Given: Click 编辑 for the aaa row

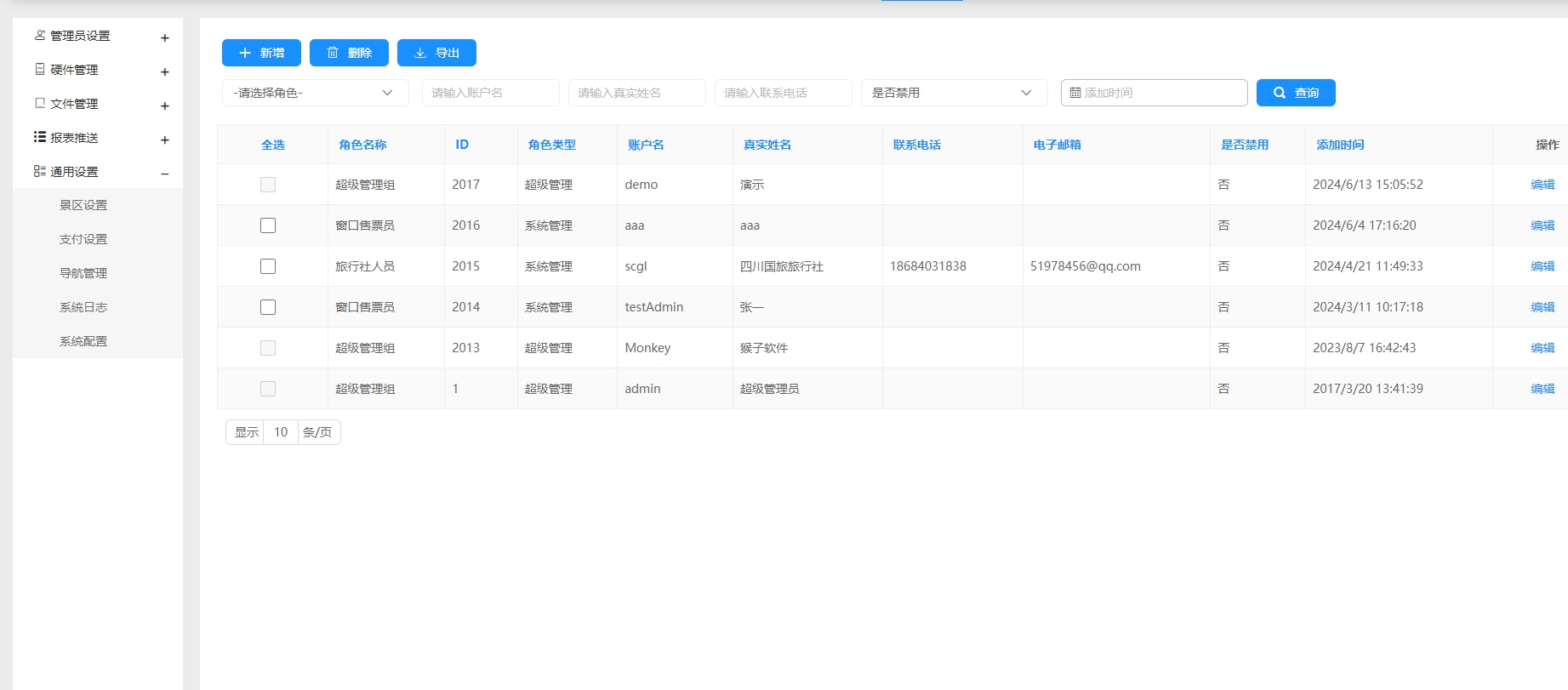Looking at the screenshot, I should pyautogui.click(x=1542, y=225).
